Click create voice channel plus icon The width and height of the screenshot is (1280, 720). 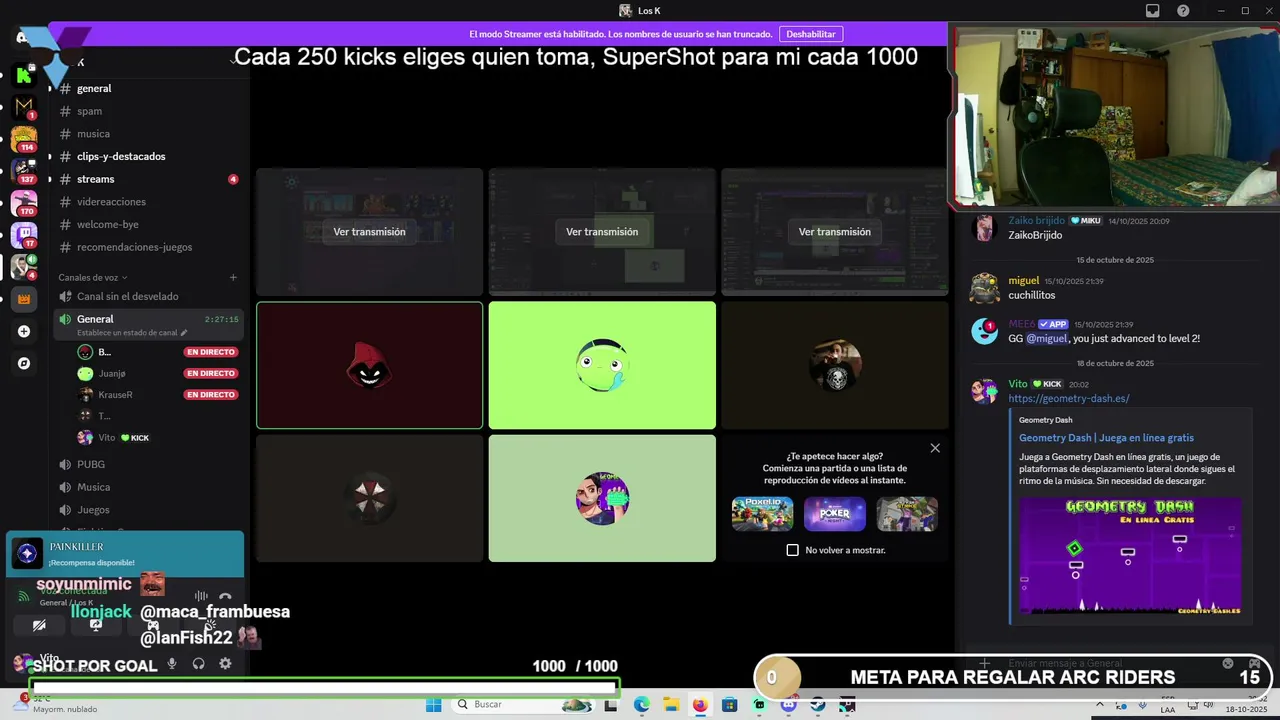pyautogui.click(x=233, y=277)
